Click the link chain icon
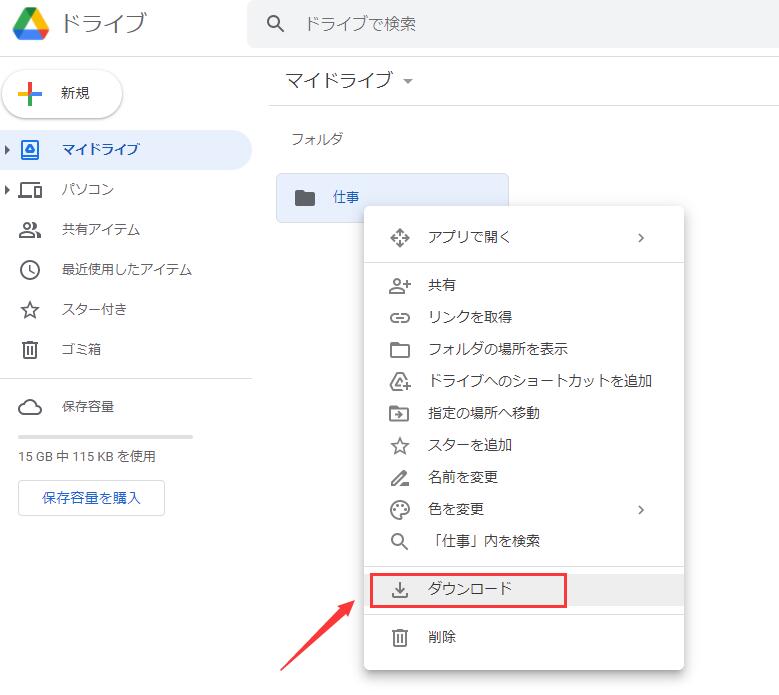 pyautogui.click(x=400, y=318)
